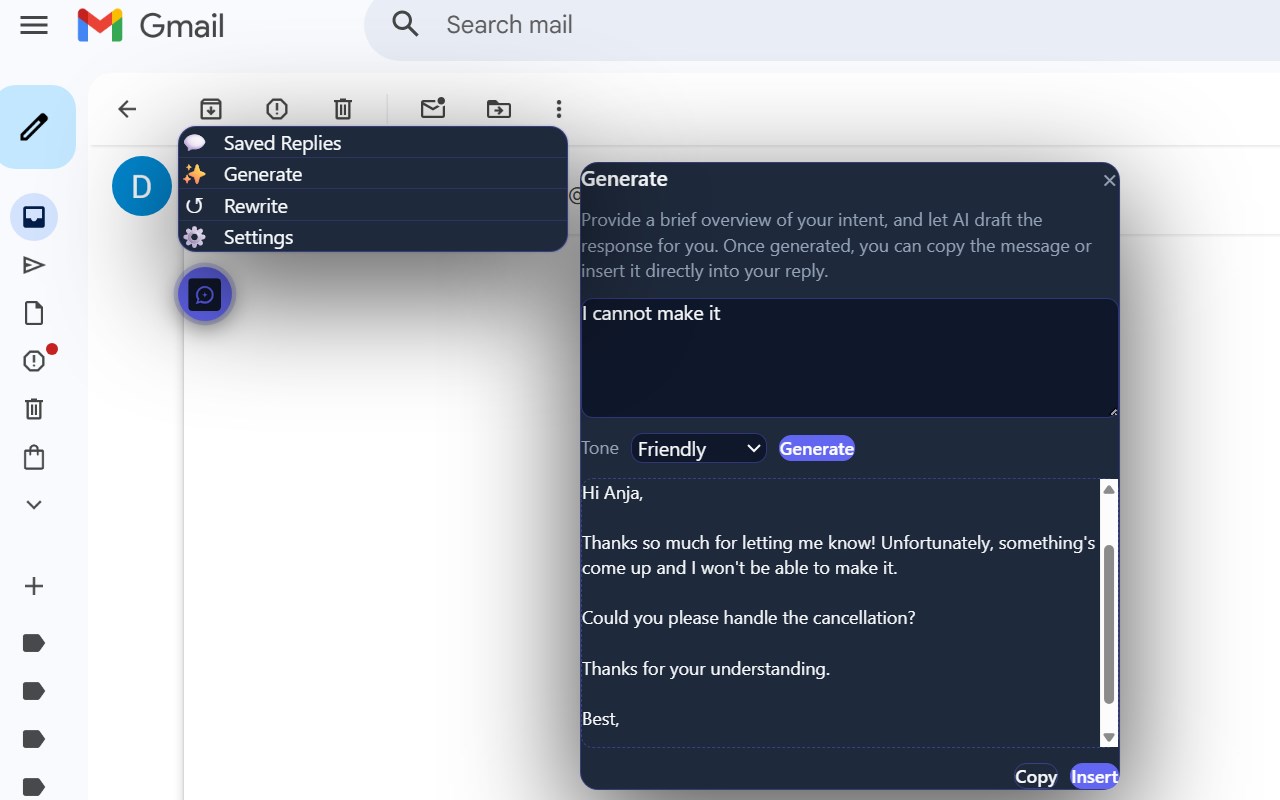This screenshot has width=1280, height=800.
Task: Open the AI assistant floating chat icon
Action: click(x=206, y=295)
